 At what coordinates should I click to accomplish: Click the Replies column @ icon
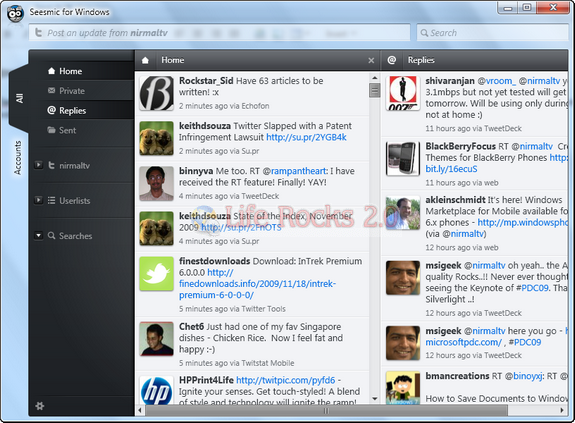pyautogui.click(x=392, y=60)
